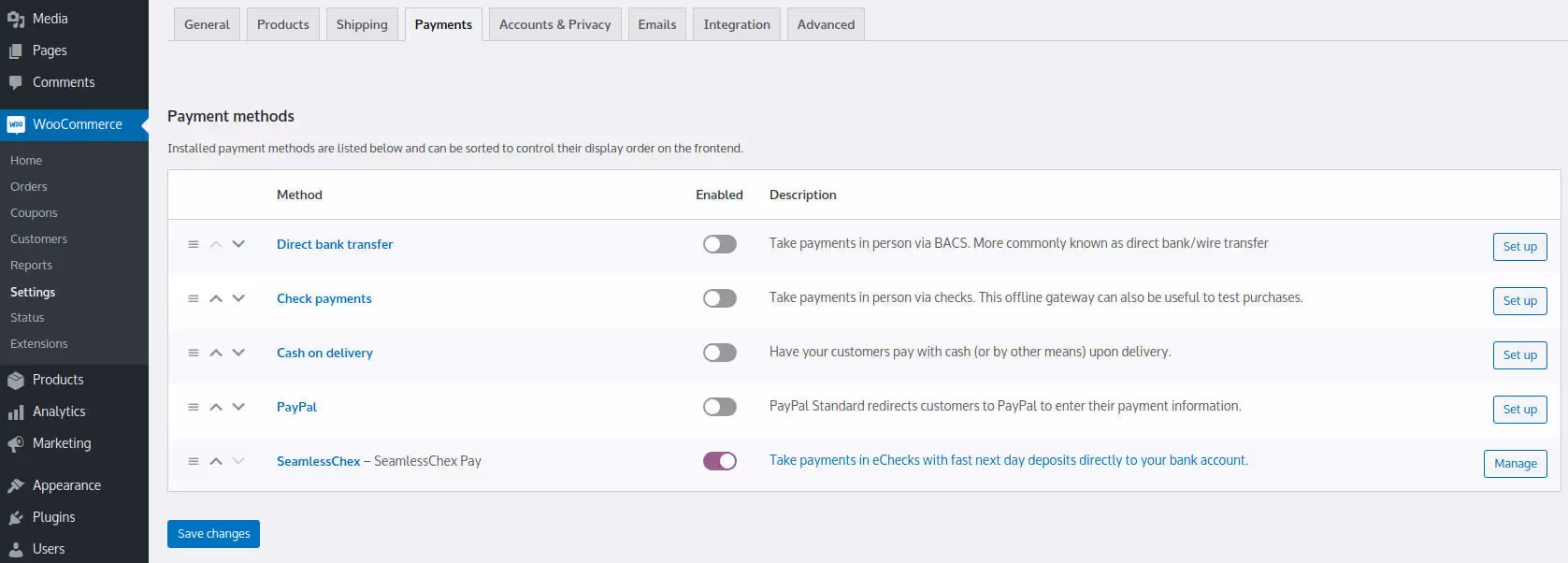Image resolution: width=1568 pixels, height=563 pixels.
Task: Switch to the Emails tab
Action: [657, 24]
